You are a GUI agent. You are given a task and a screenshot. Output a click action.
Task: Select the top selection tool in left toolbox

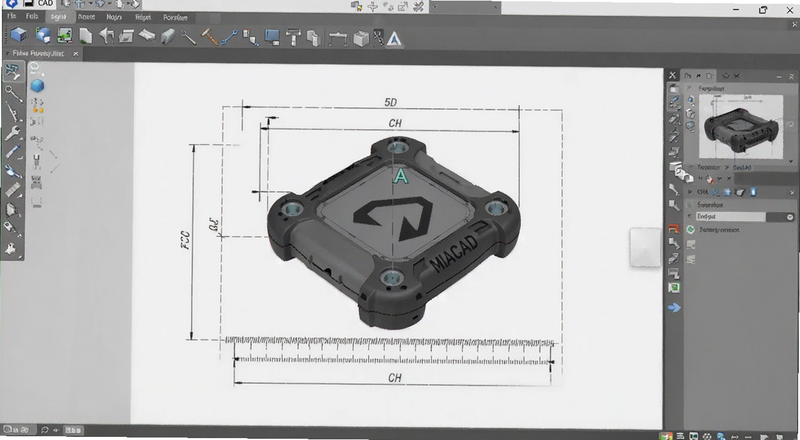pos(12,72)
